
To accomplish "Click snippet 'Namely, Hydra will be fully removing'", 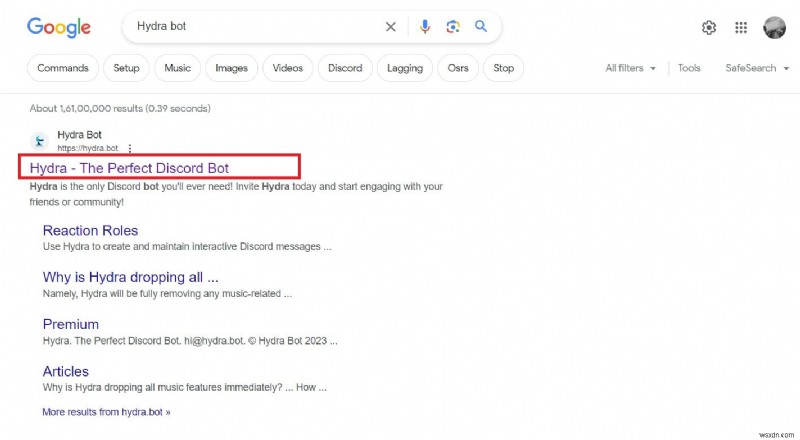I will click(167, 294).
